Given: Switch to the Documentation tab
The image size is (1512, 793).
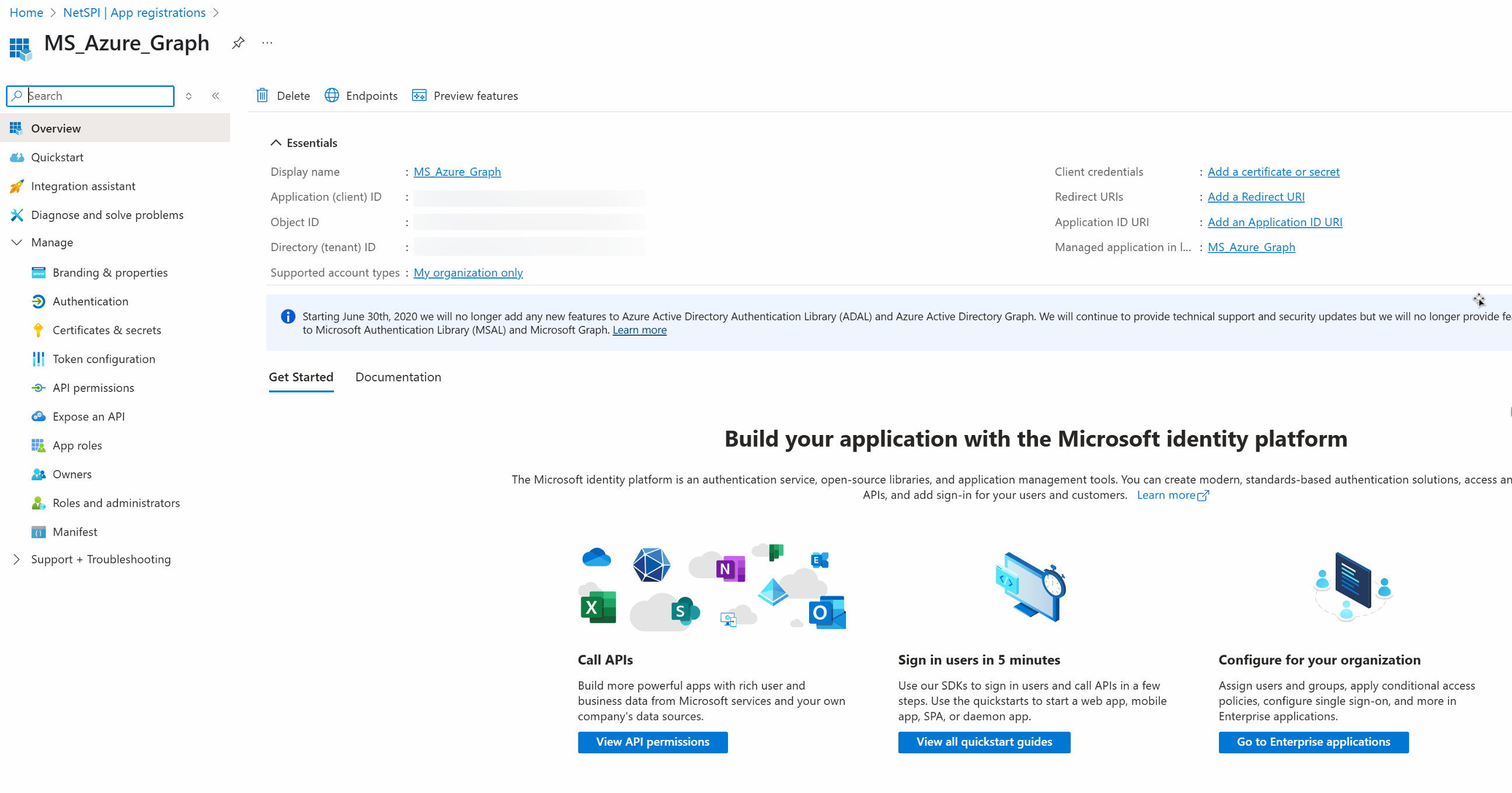Looking at the screenshot, I should [398, 377].
